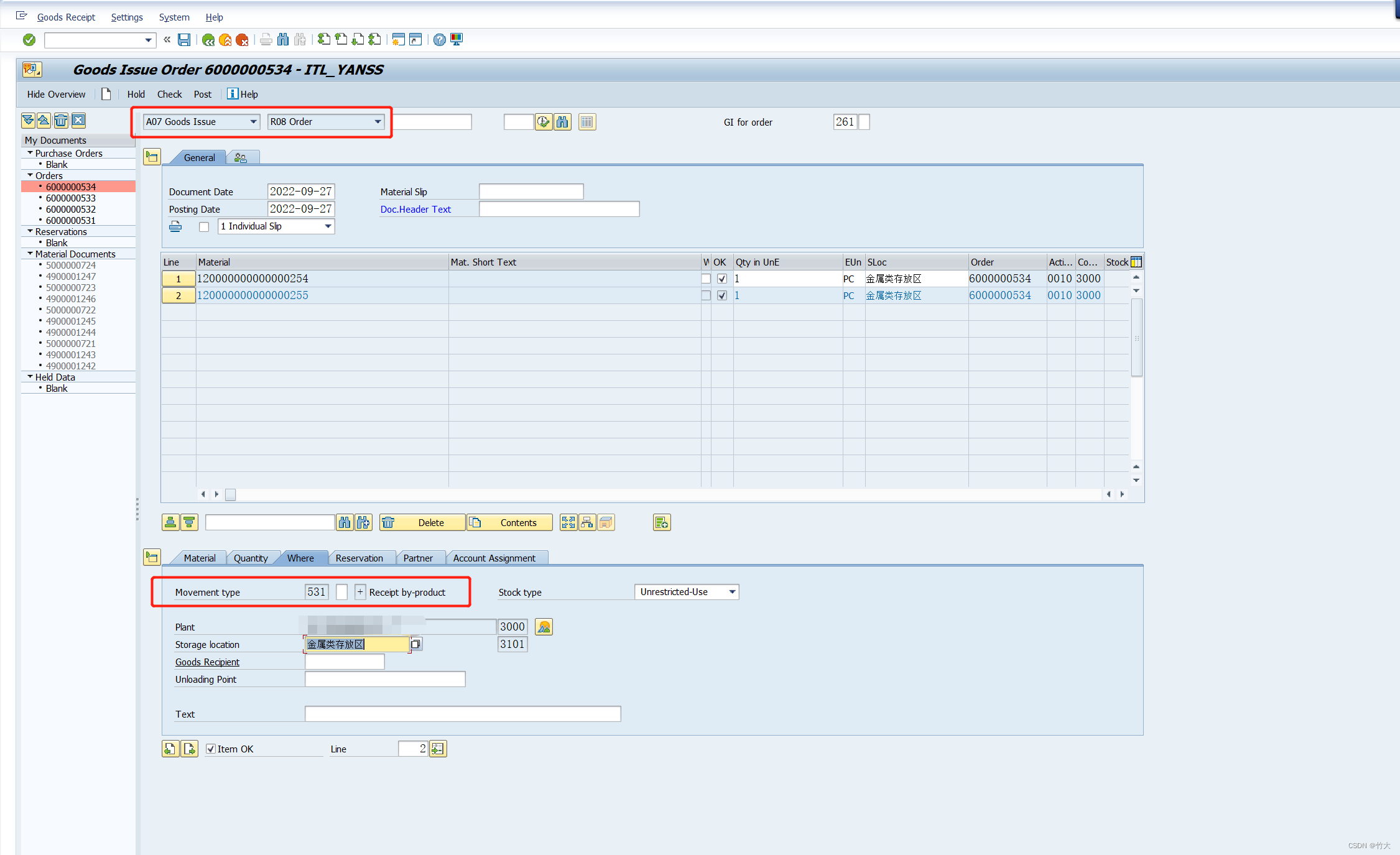The height and width of the screenshot is (855, 1400).
Task: Collapse the Material Documents tree node
Action: click(x=30, y=254)
